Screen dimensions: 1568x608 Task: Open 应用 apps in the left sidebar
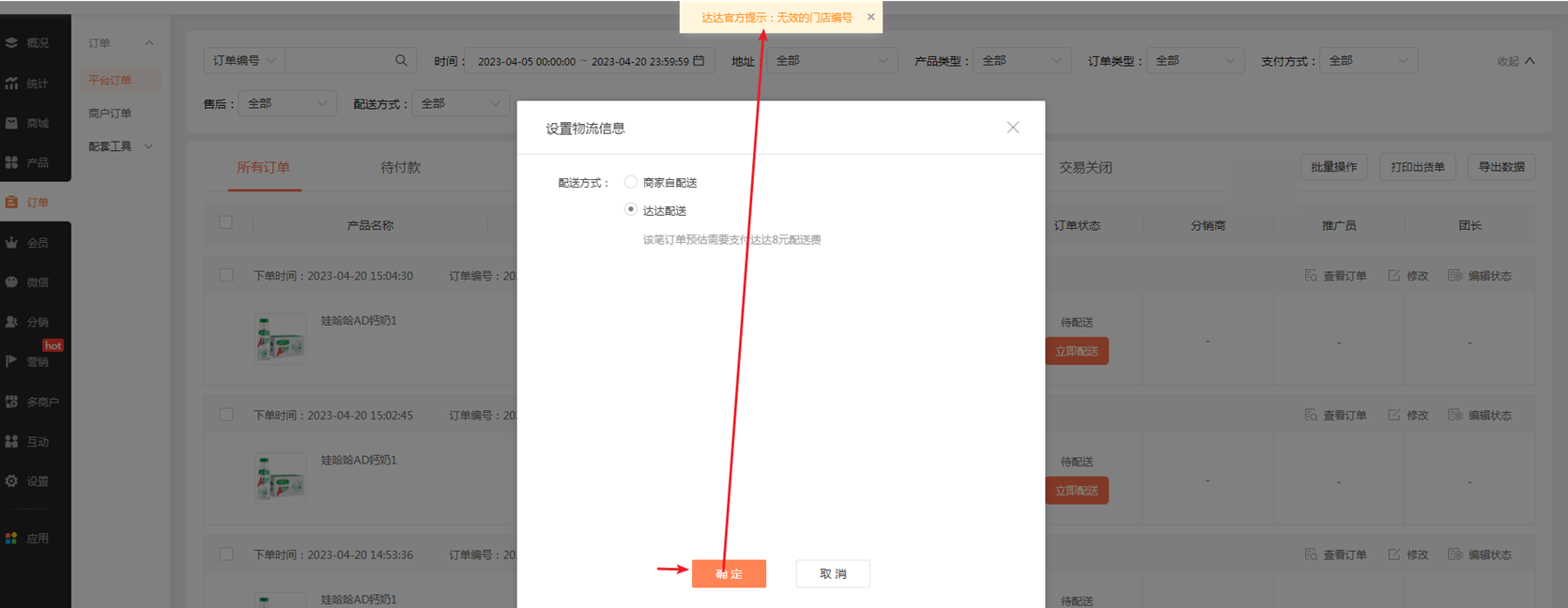(x=28, y=539)
